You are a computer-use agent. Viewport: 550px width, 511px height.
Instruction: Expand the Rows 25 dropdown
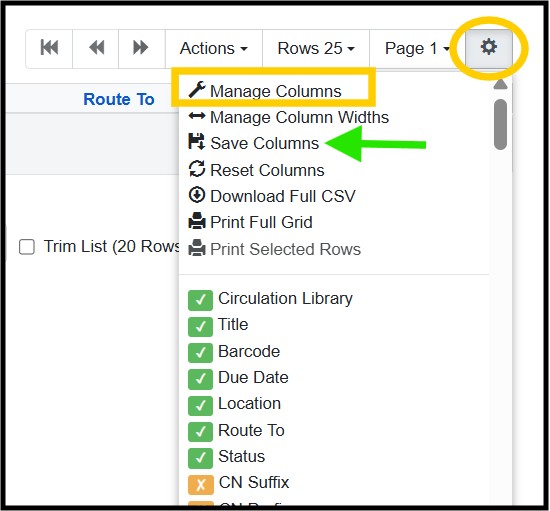(316, 48)
